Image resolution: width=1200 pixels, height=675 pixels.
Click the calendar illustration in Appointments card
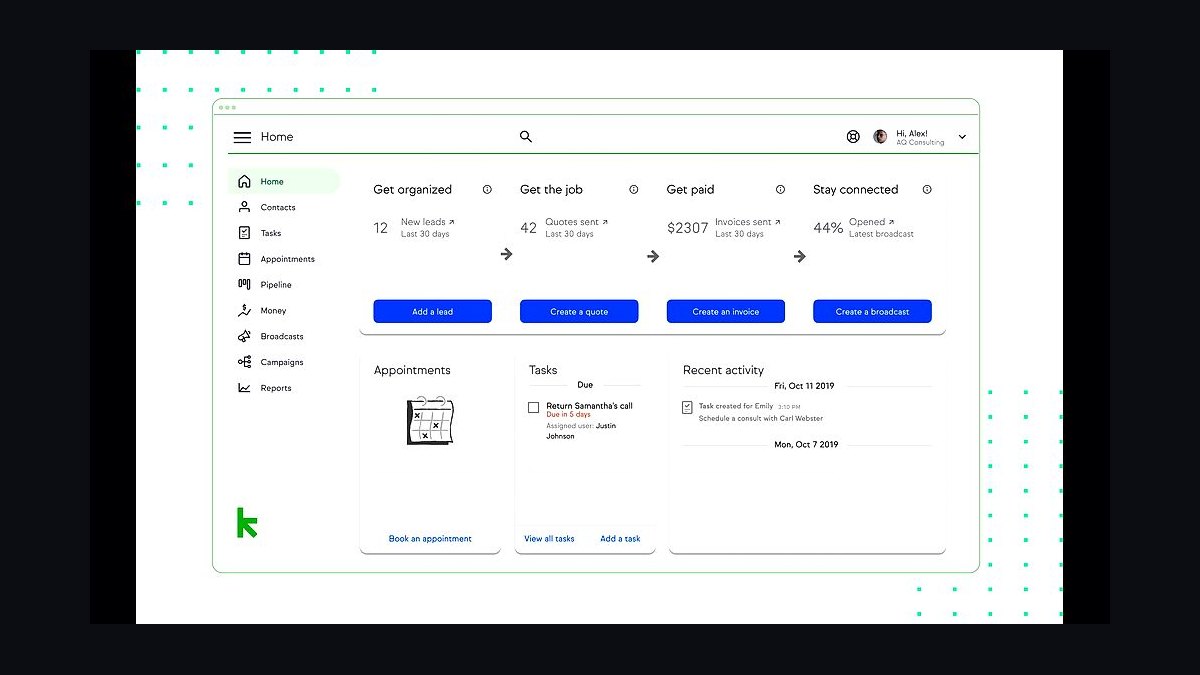[431, 421]
